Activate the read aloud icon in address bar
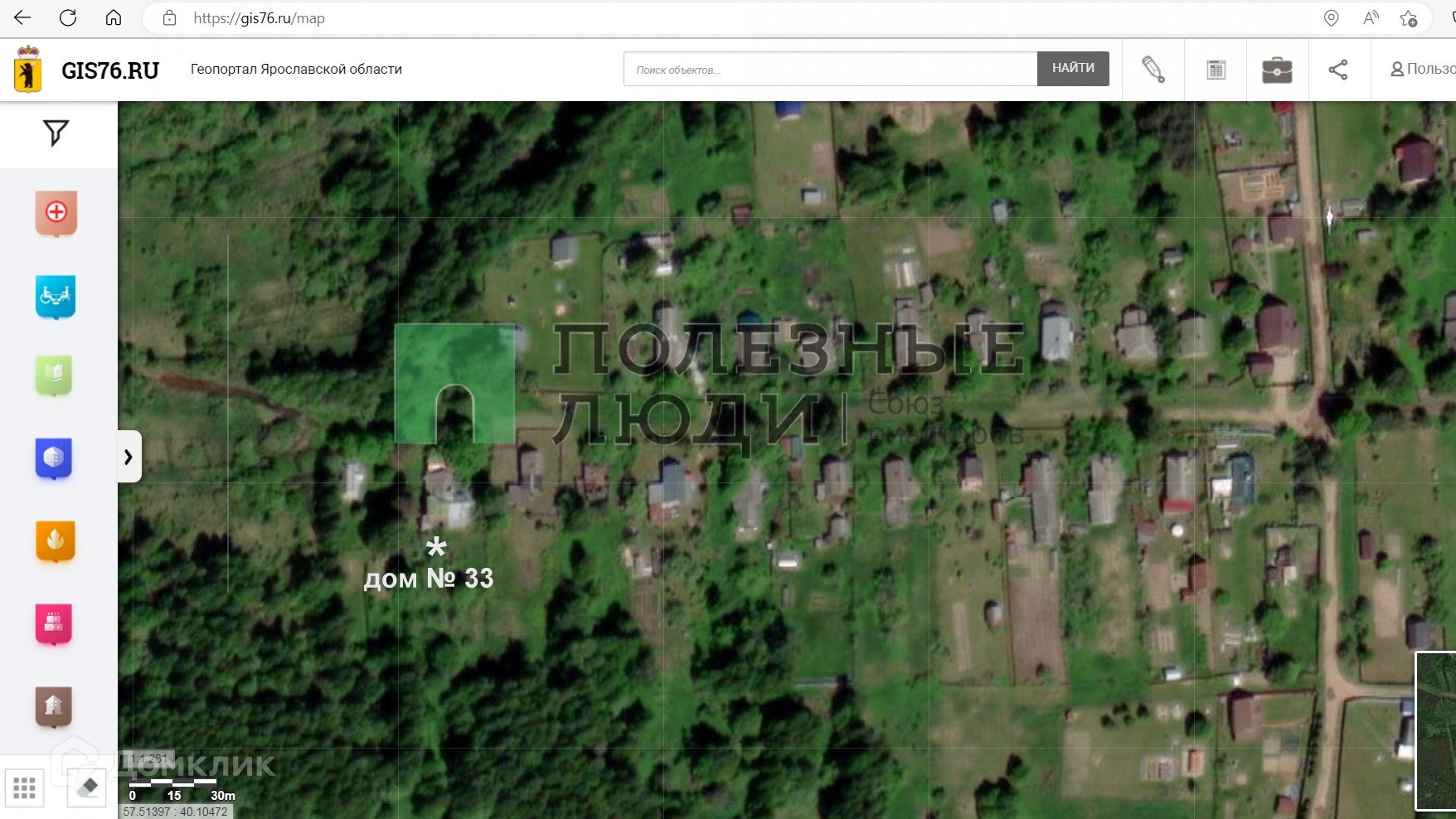This screenshot has height=819, width=1456. click(1371, 18)
